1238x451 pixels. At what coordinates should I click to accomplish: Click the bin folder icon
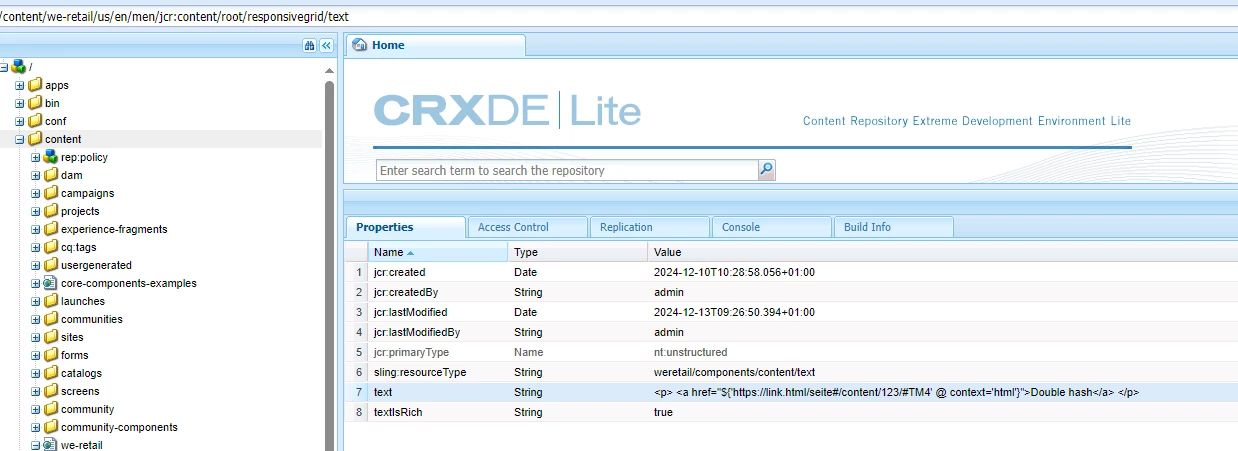point(35,103)
